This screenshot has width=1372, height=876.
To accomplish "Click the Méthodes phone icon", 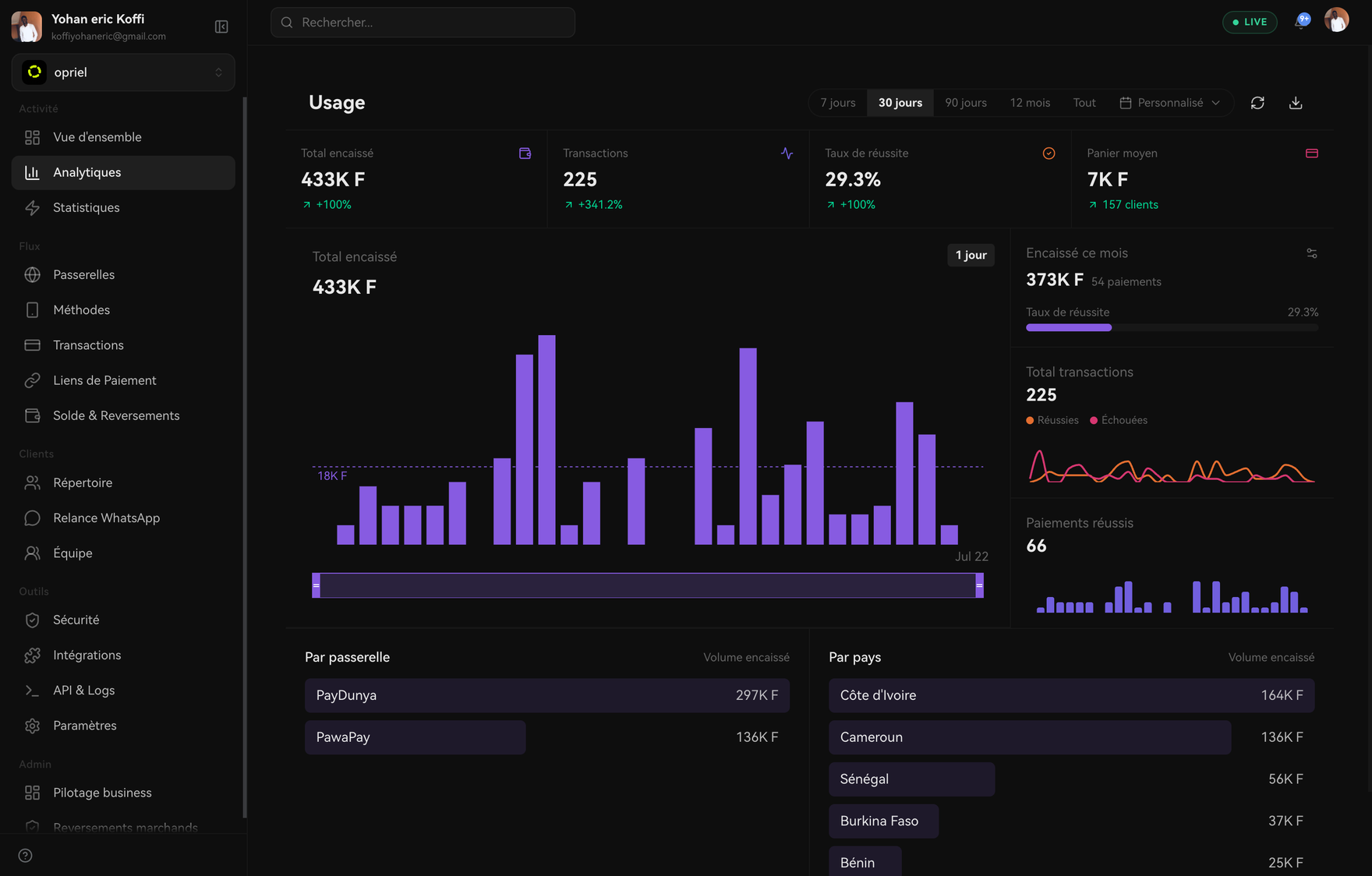I will point(32,310).
